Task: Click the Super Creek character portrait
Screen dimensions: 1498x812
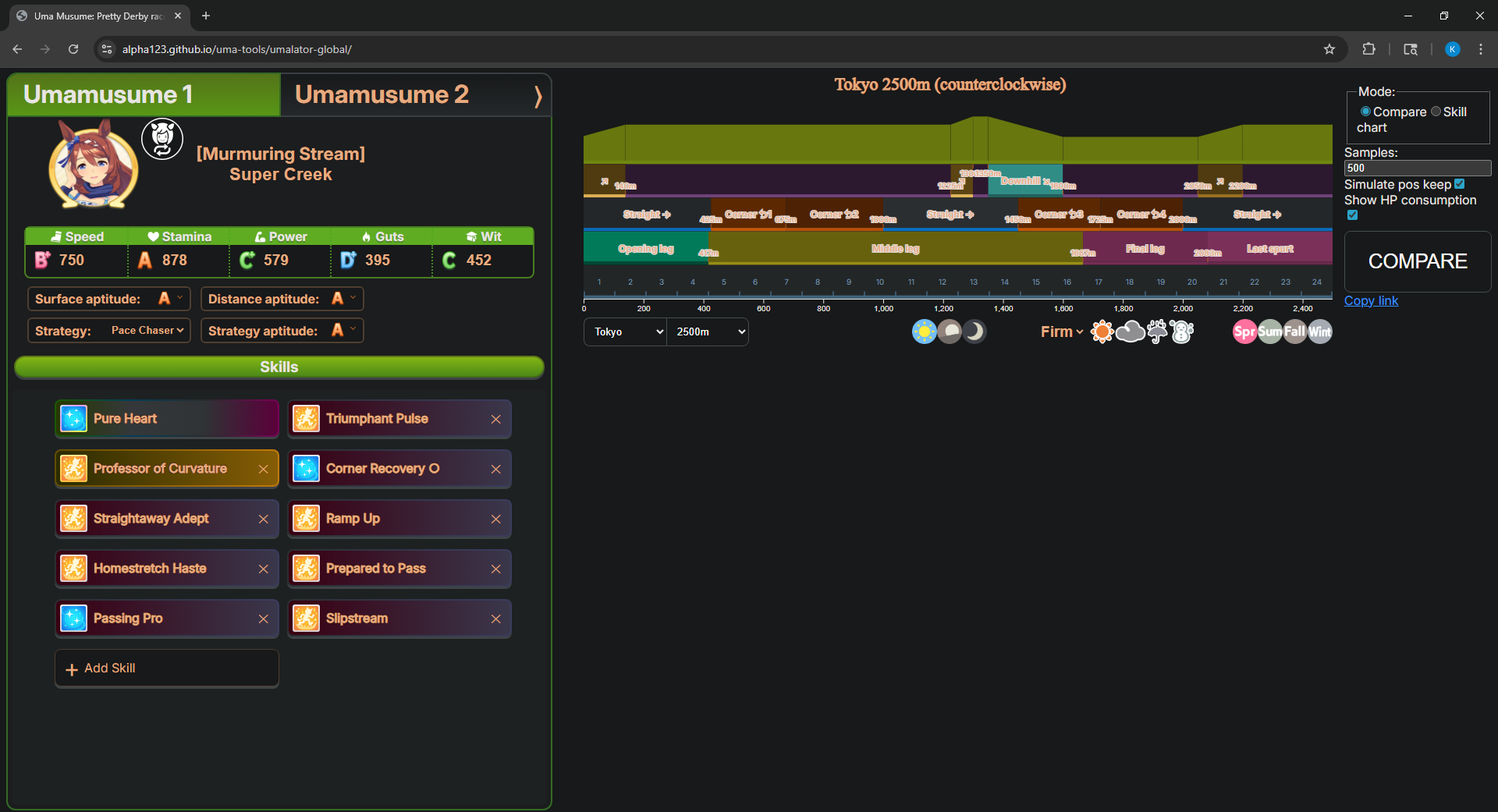Action: click(x=94, y=165)
